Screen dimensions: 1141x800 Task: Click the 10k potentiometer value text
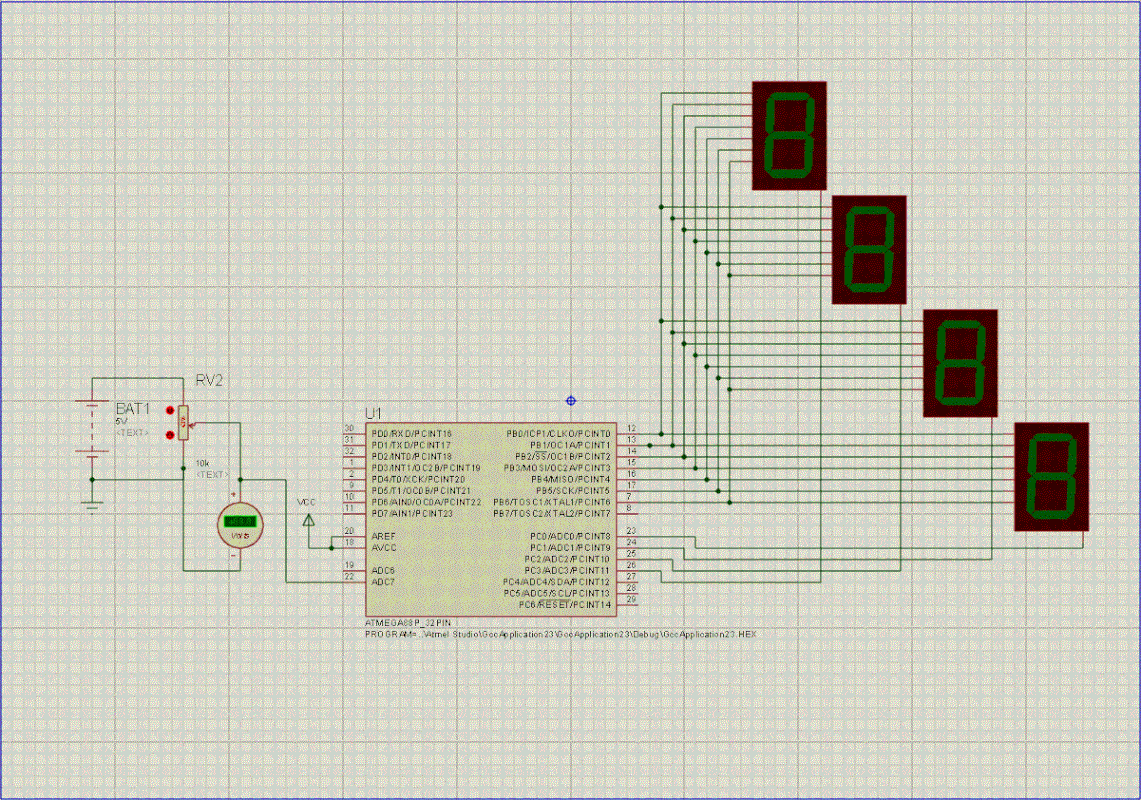coord(202,464)
